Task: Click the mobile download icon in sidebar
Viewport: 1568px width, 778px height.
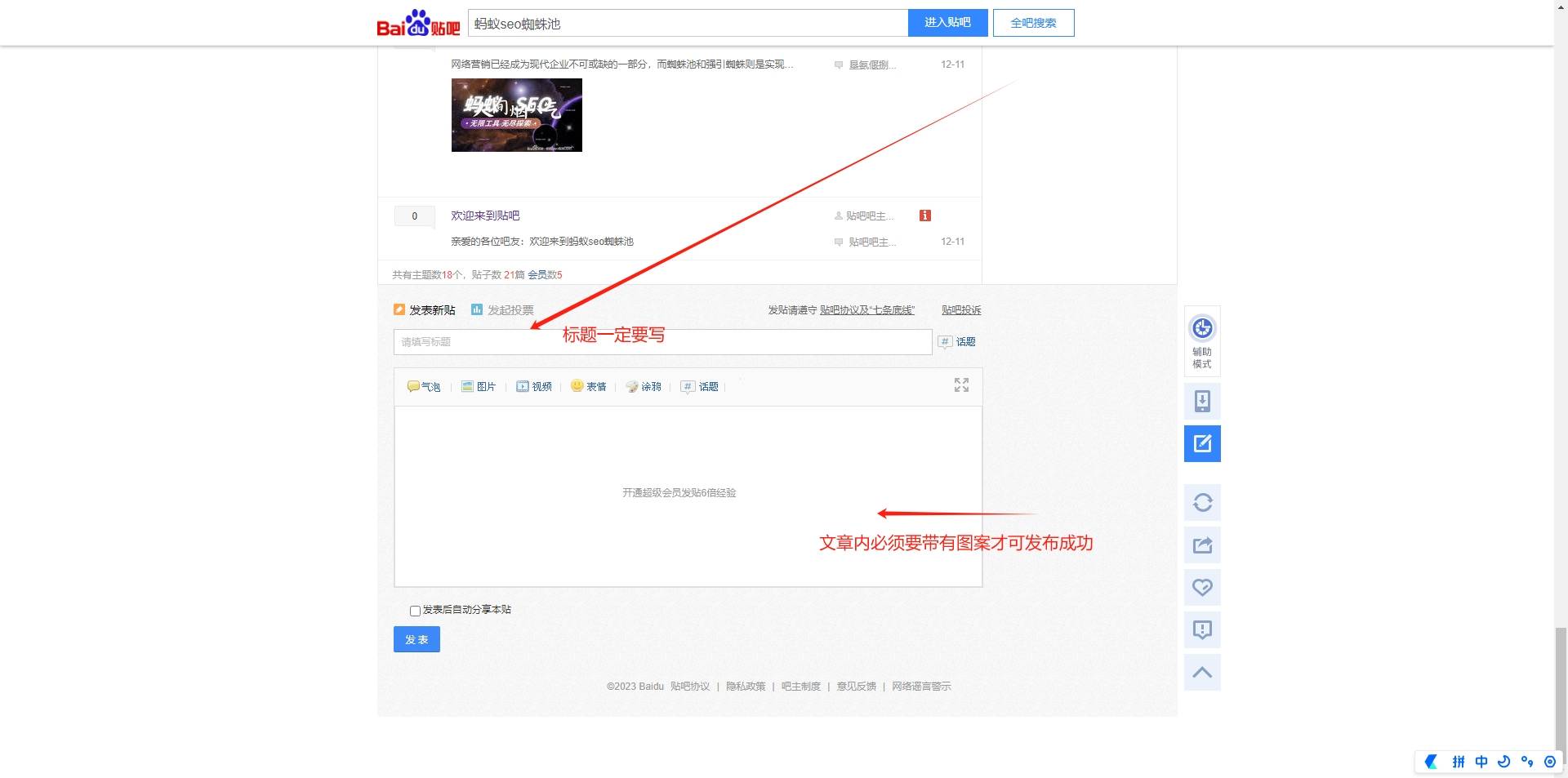Action: pyautogui.click(x=1202, y=401)
